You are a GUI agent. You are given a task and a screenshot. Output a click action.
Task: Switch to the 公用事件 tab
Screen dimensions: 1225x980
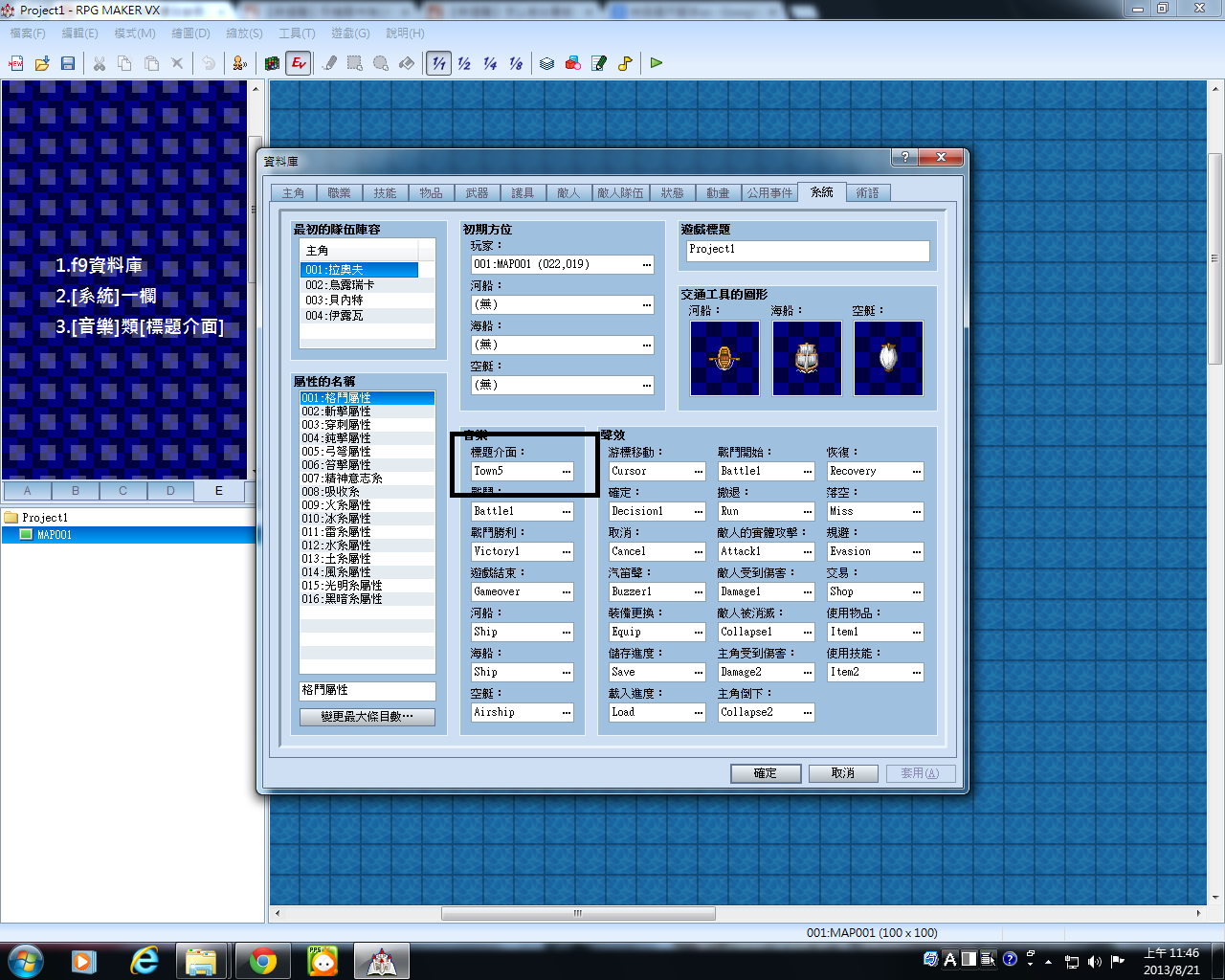click(x=769, y=193)
